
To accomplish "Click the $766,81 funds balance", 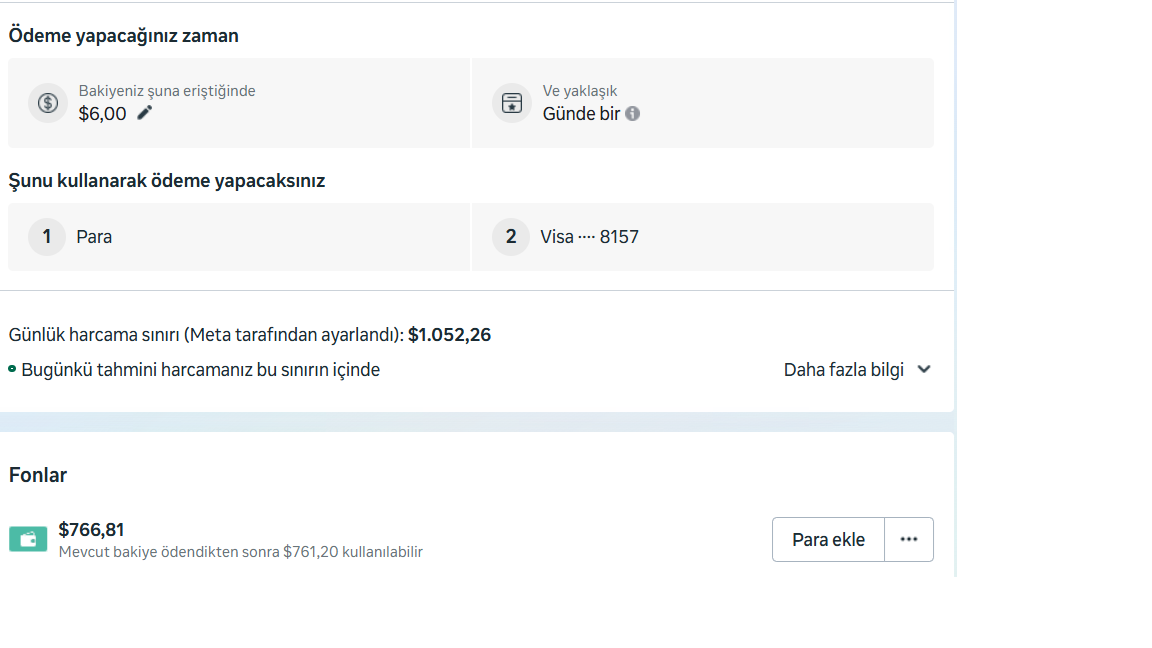I will [x=91, y=530].
